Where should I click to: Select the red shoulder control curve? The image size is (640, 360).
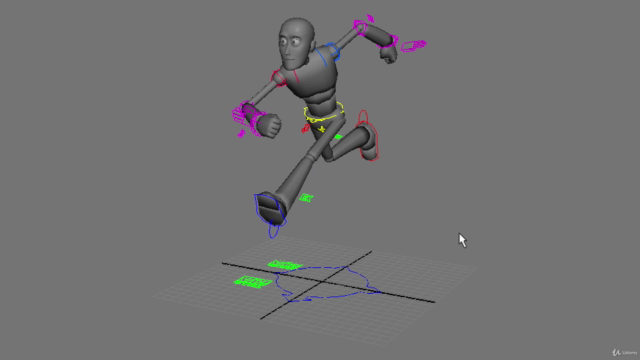280,78
